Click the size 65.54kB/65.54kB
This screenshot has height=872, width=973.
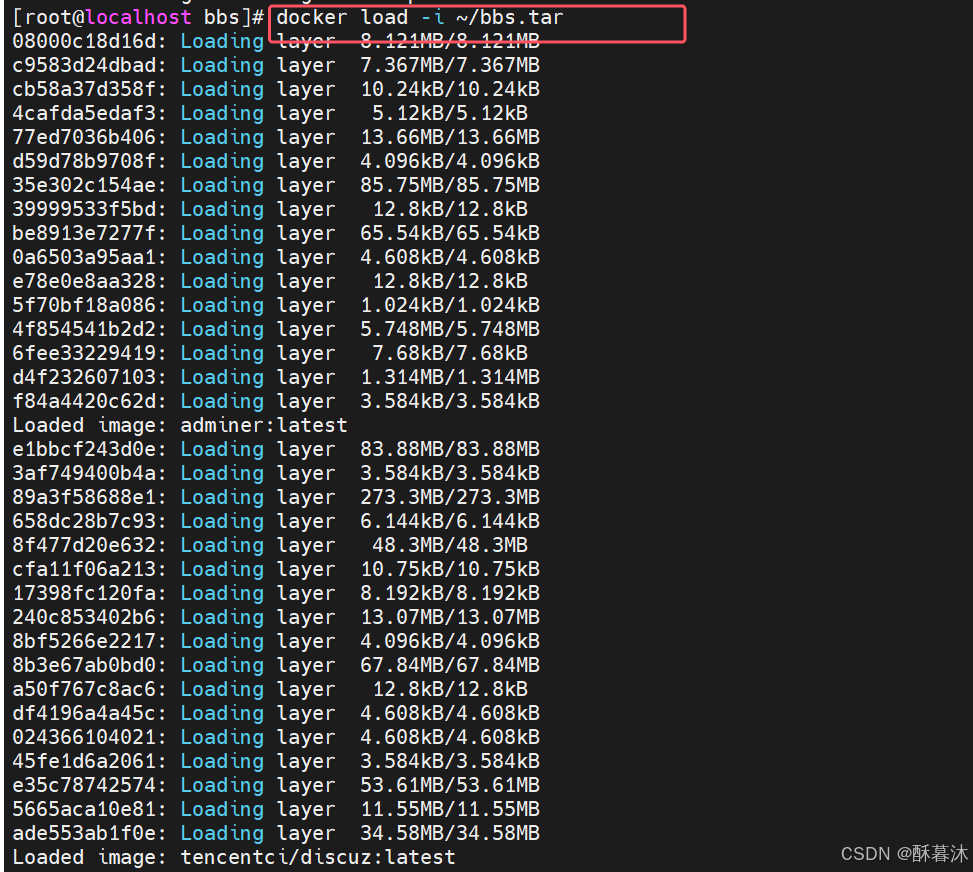coord(450,233)
